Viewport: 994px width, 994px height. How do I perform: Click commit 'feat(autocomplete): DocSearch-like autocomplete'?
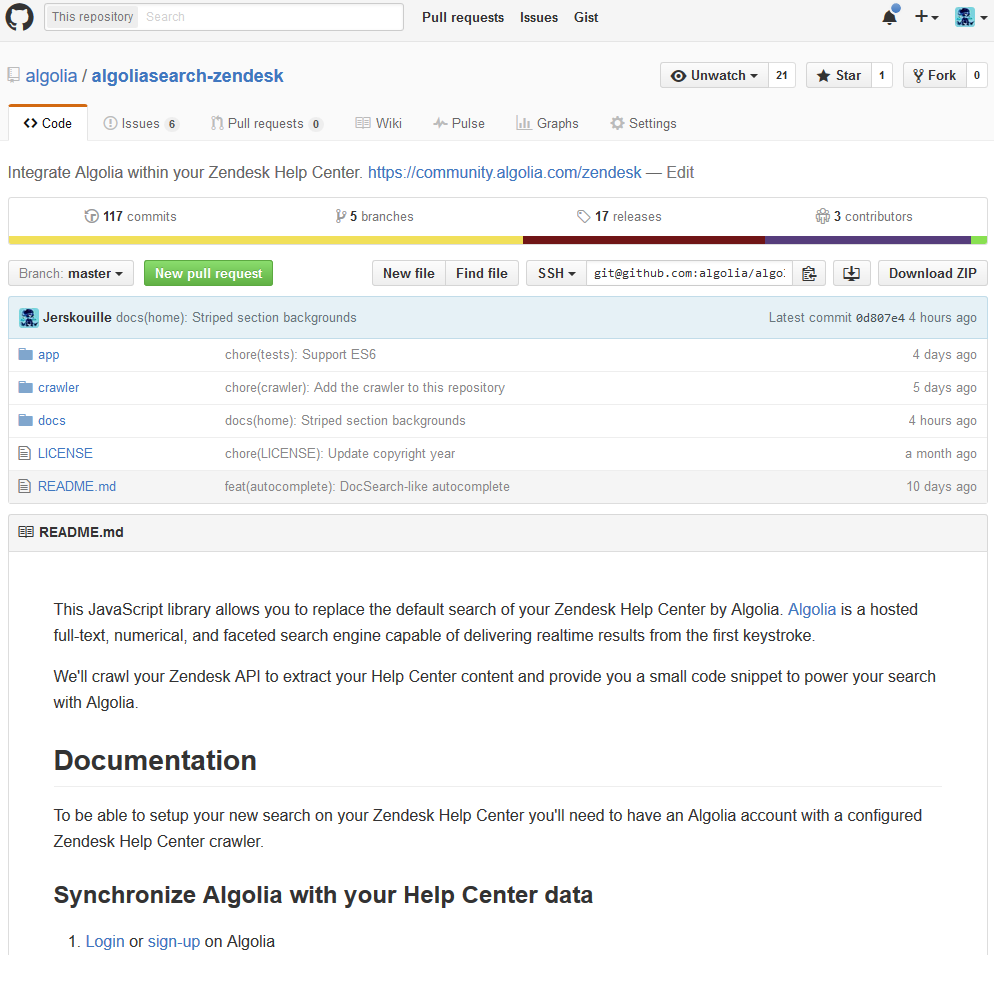(x=367, y=486)
